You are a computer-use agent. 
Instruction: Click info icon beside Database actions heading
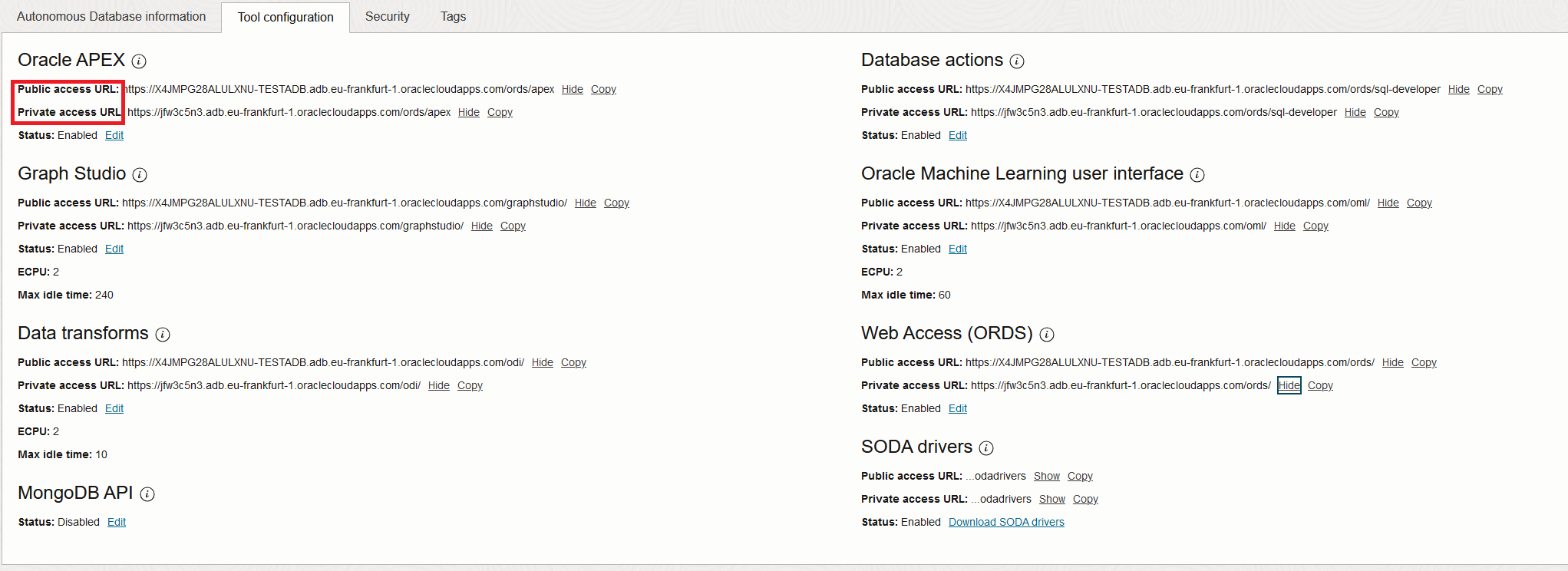coord(1017,61)
